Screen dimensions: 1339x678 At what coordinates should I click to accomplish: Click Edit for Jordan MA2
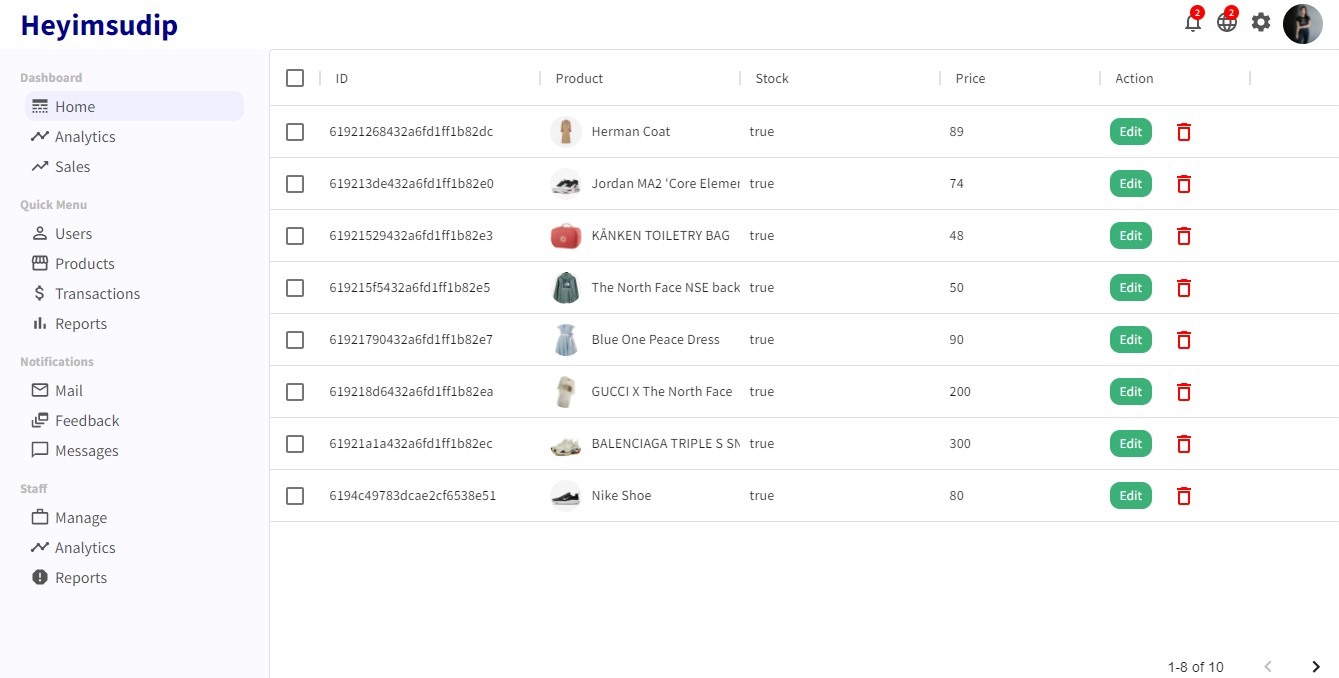pos(1130,184)
